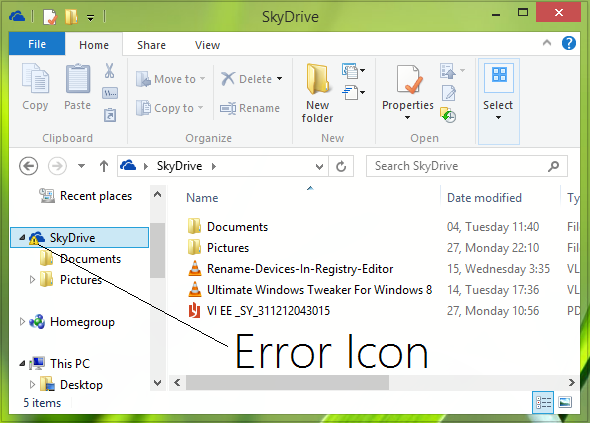Image resolution: width=590 pixels, height=423 pixels.
Task: Open the Select dropdown button
Action: click(498, 101)
